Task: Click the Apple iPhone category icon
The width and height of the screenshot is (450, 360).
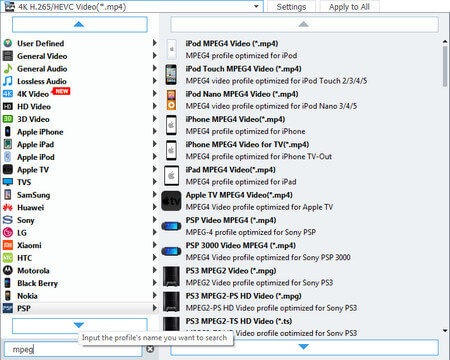Action: (x=8, y=132)
